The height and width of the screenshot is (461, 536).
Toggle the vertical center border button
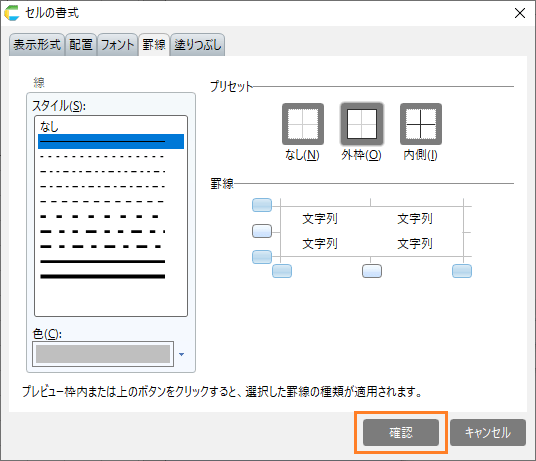372,271
